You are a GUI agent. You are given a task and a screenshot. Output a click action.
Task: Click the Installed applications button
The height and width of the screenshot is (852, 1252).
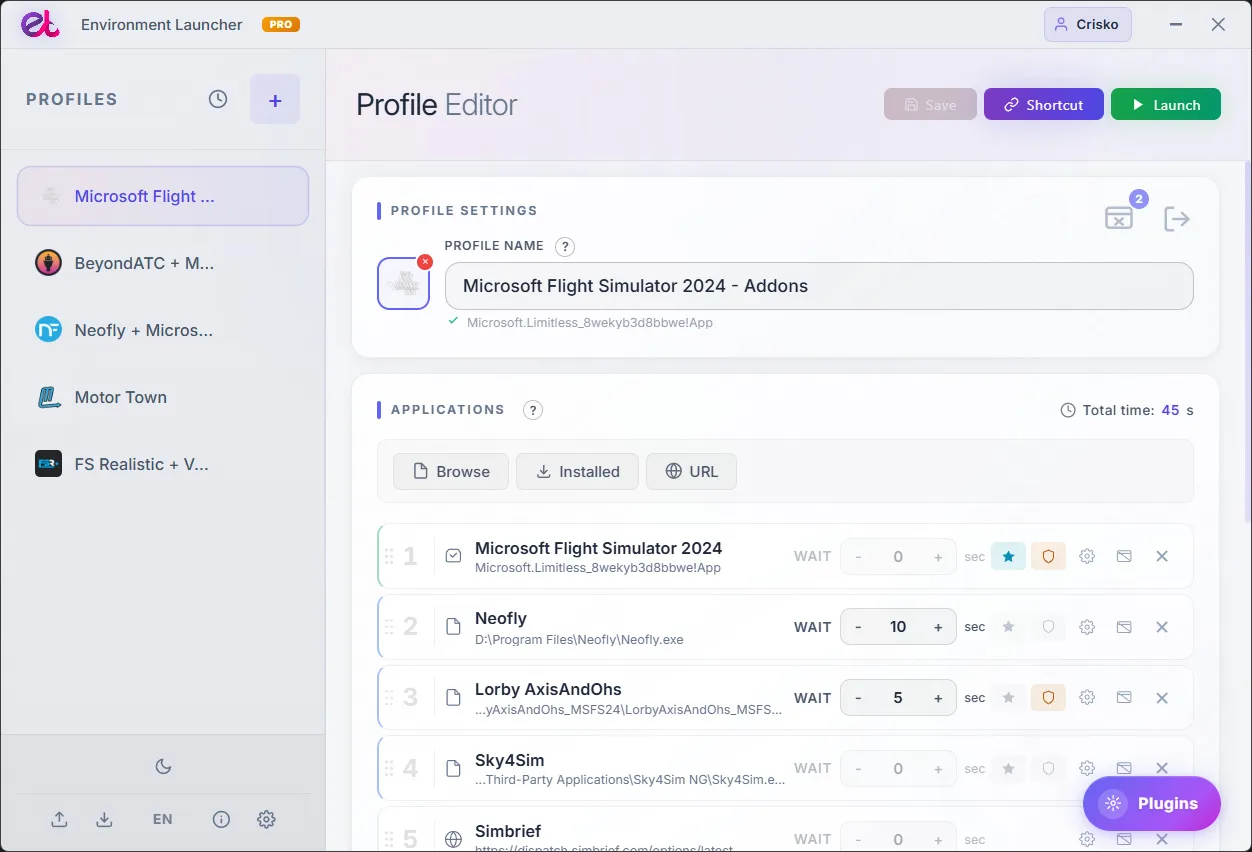[577, 472]
